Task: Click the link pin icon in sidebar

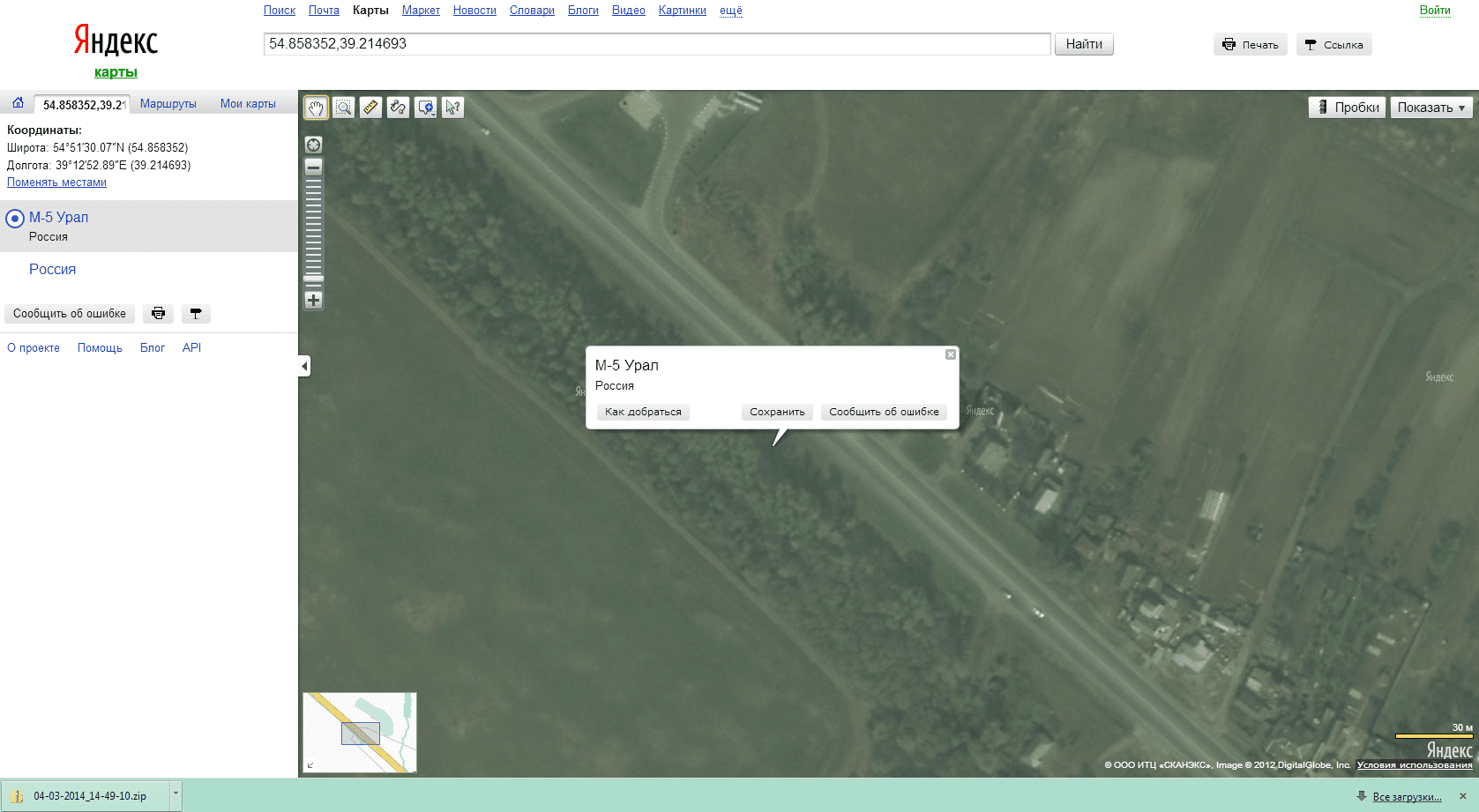Action: [x=196, y=314]
